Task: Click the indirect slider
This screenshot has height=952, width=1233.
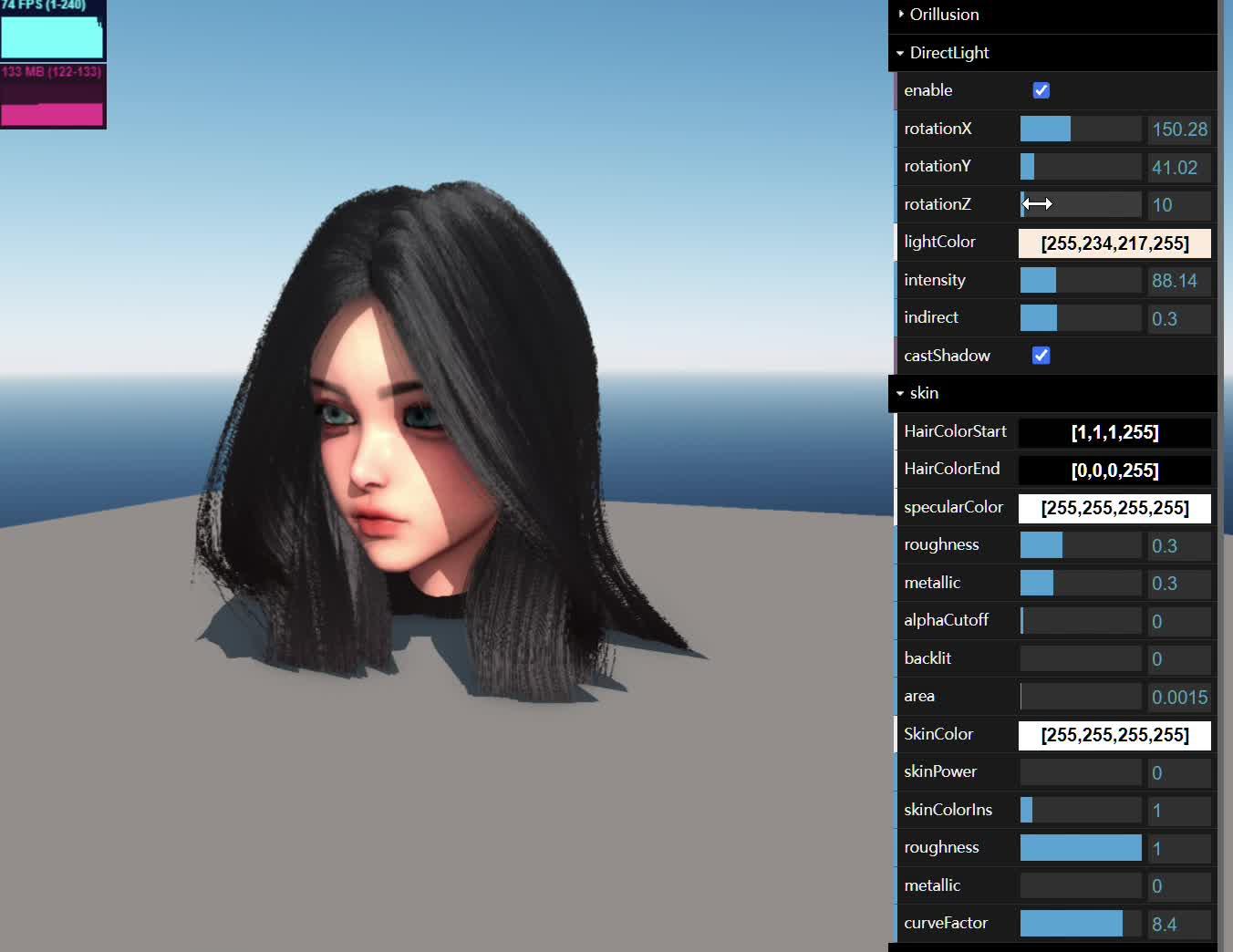Action: tap(1081, 317)
